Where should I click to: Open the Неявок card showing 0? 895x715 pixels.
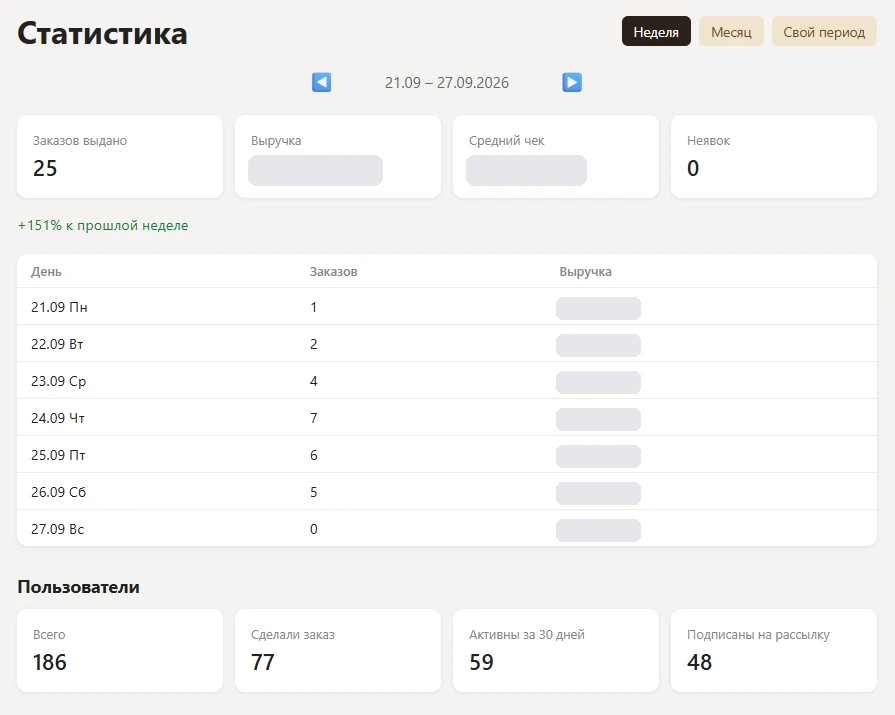pyautogui.click(x=774, y=157)
